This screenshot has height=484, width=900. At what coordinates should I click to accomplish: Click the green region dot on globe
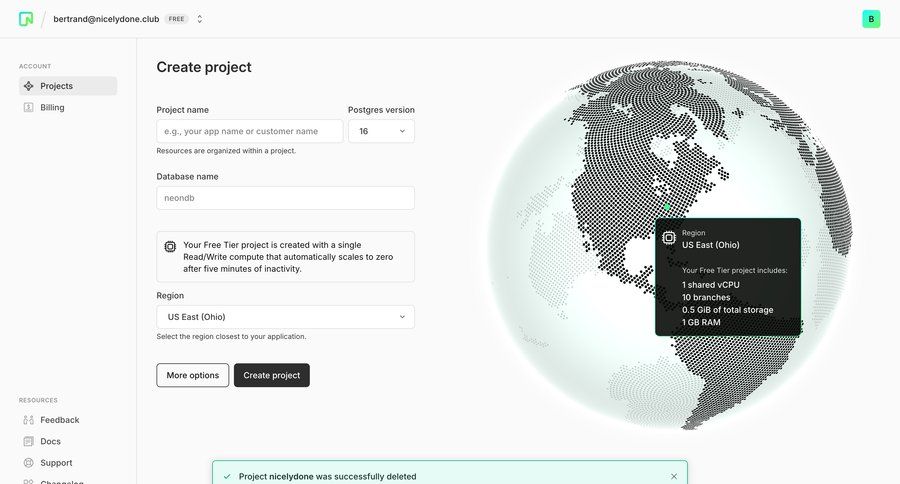click(667, 207)
